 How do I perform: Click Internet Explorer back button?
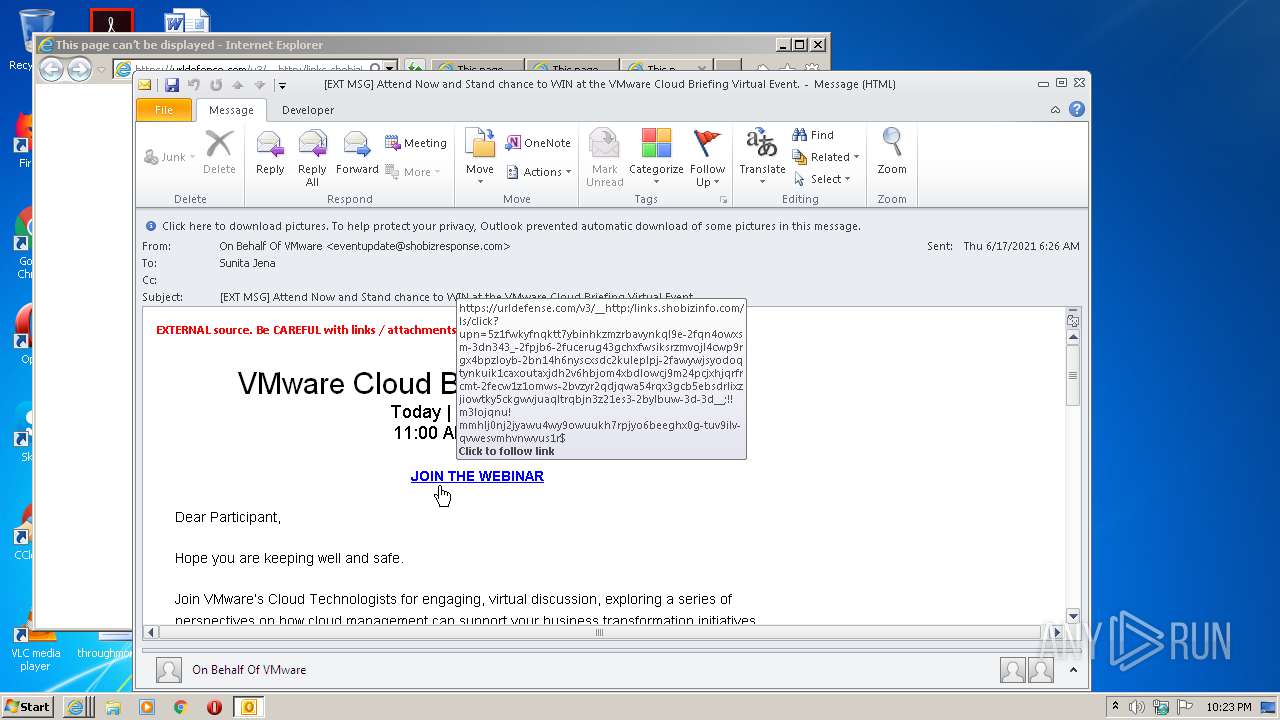(51, 69)
